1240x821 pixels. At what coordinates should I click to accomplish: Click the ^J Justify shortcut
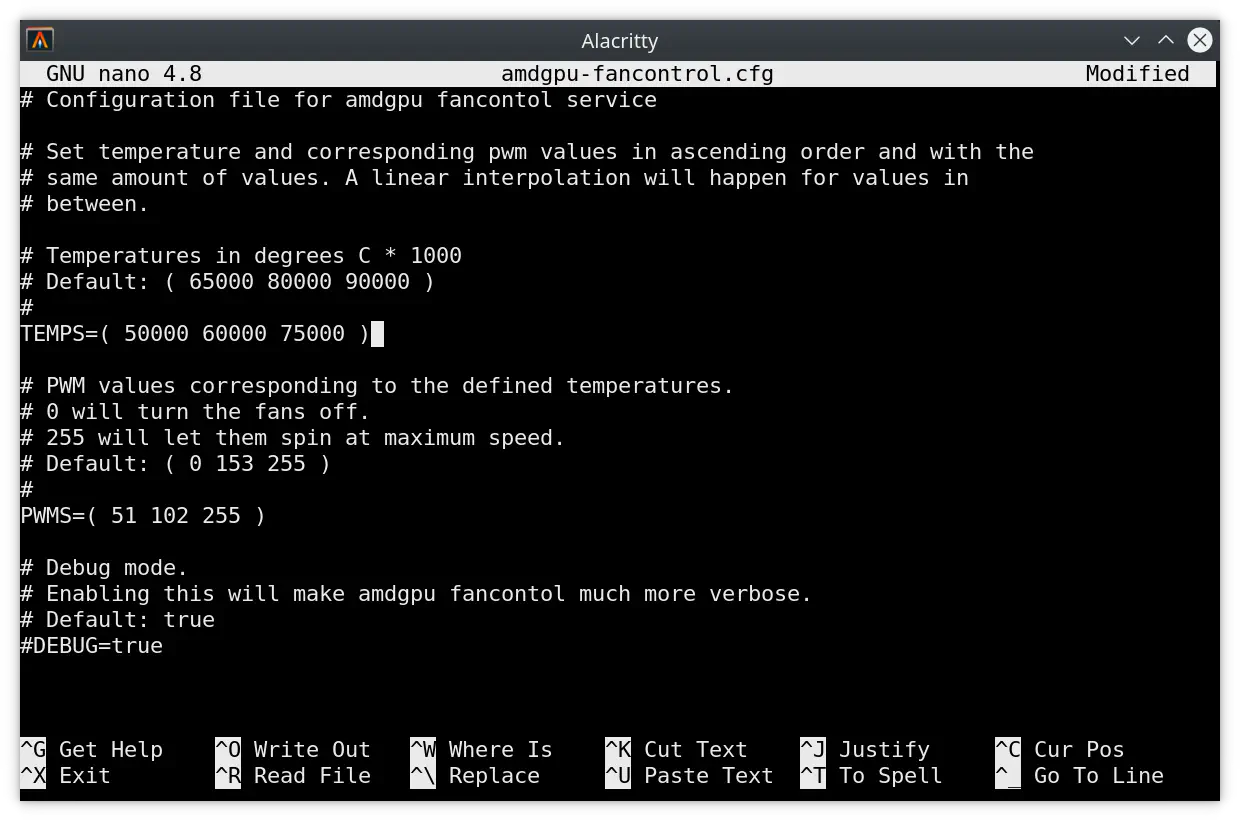pos(864,750)
